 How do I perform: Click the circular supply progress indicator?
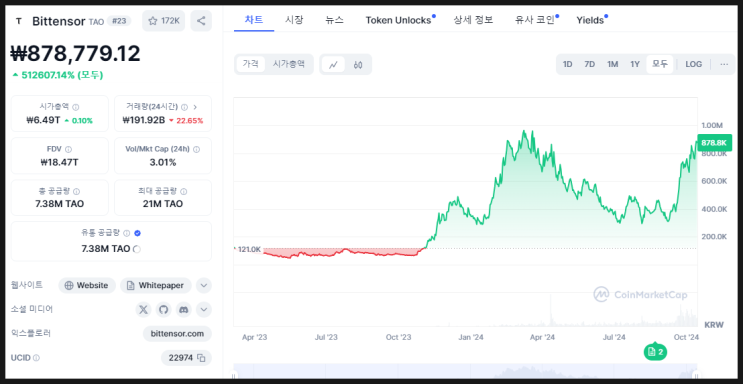(137, 249)
